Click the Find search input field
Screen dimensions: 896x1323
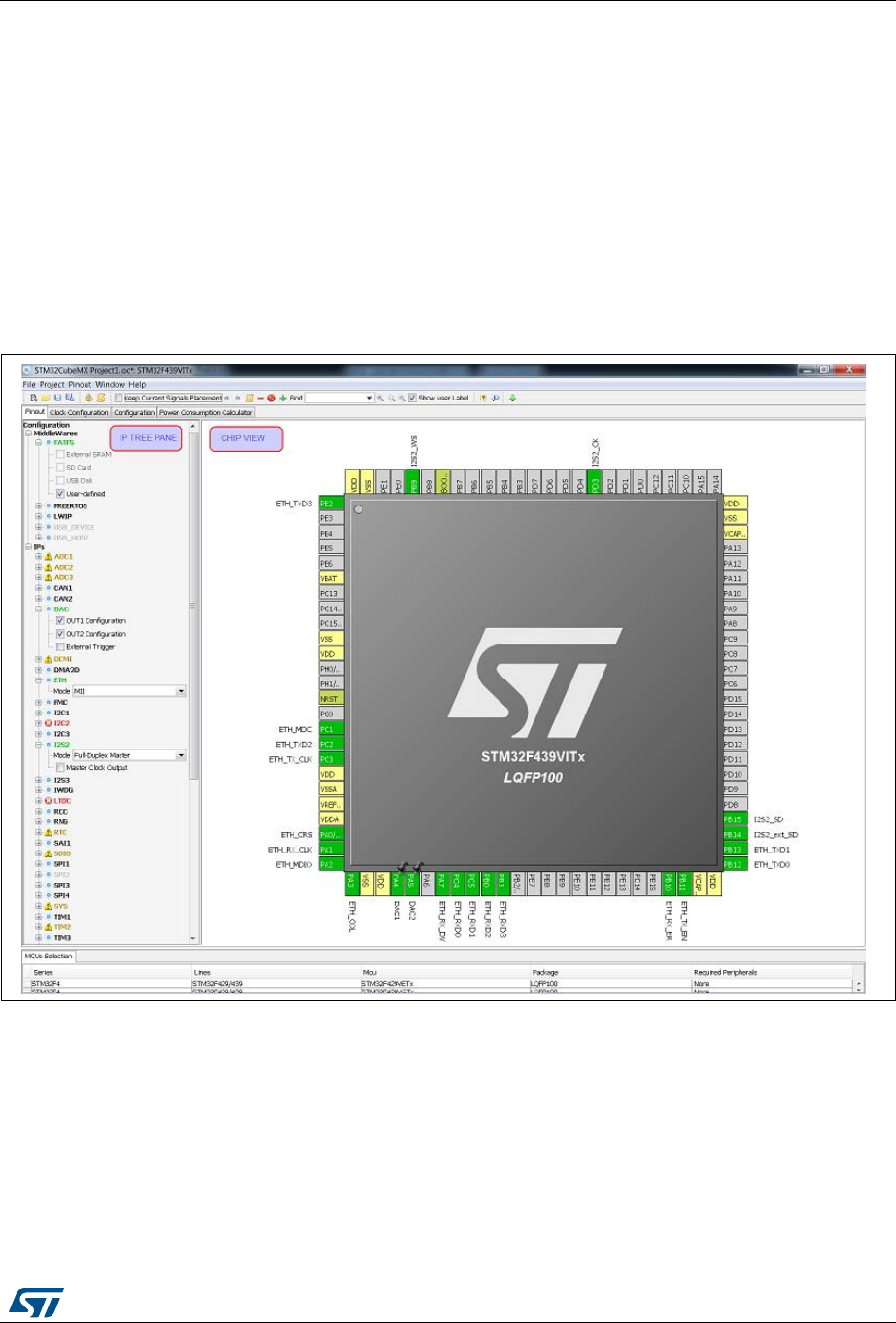pyautogui.click(x=335, y=398)
